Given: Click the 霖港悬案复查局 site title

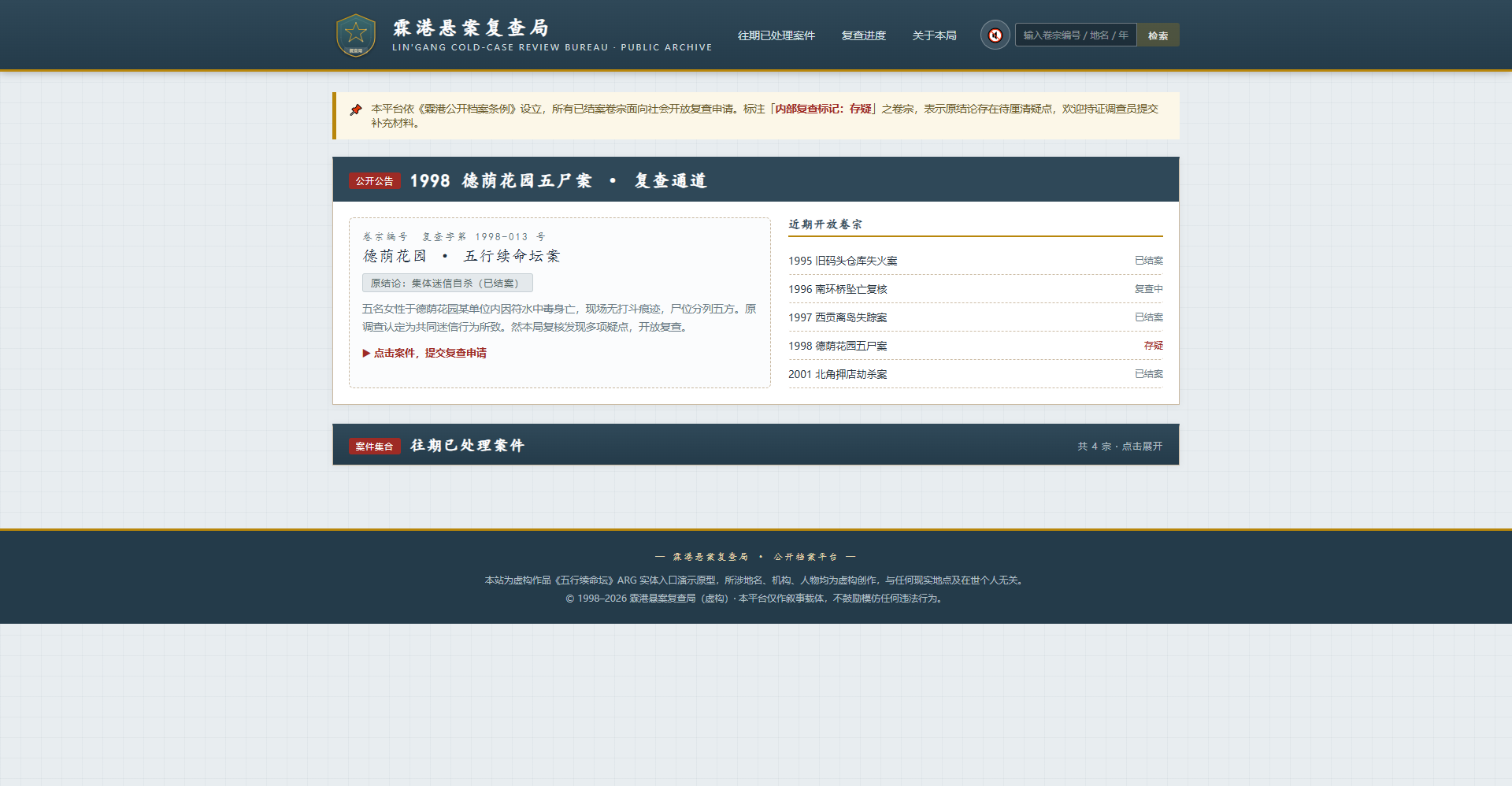Looking at the screenshot, I should [x=471, y=28].
